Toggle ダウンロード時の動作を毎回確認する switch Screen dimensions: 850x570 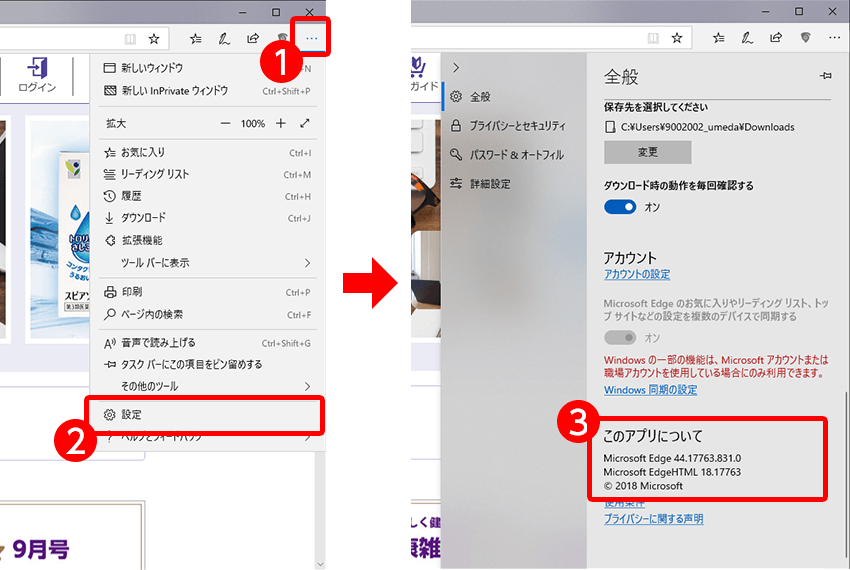tap(620, 207)
